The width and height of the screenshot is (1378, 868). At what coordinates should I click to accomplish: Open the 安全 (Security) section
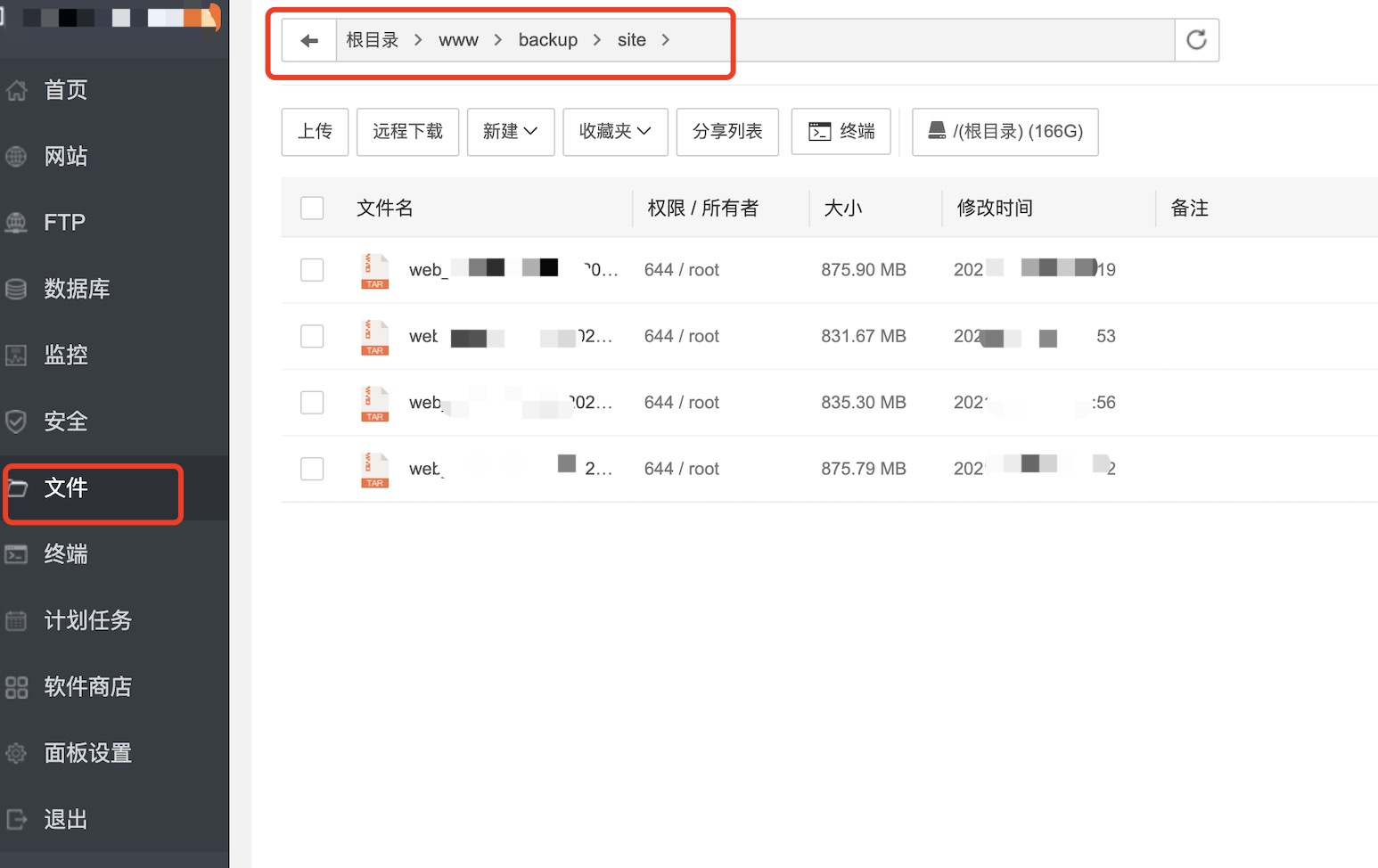click(65, 420)
